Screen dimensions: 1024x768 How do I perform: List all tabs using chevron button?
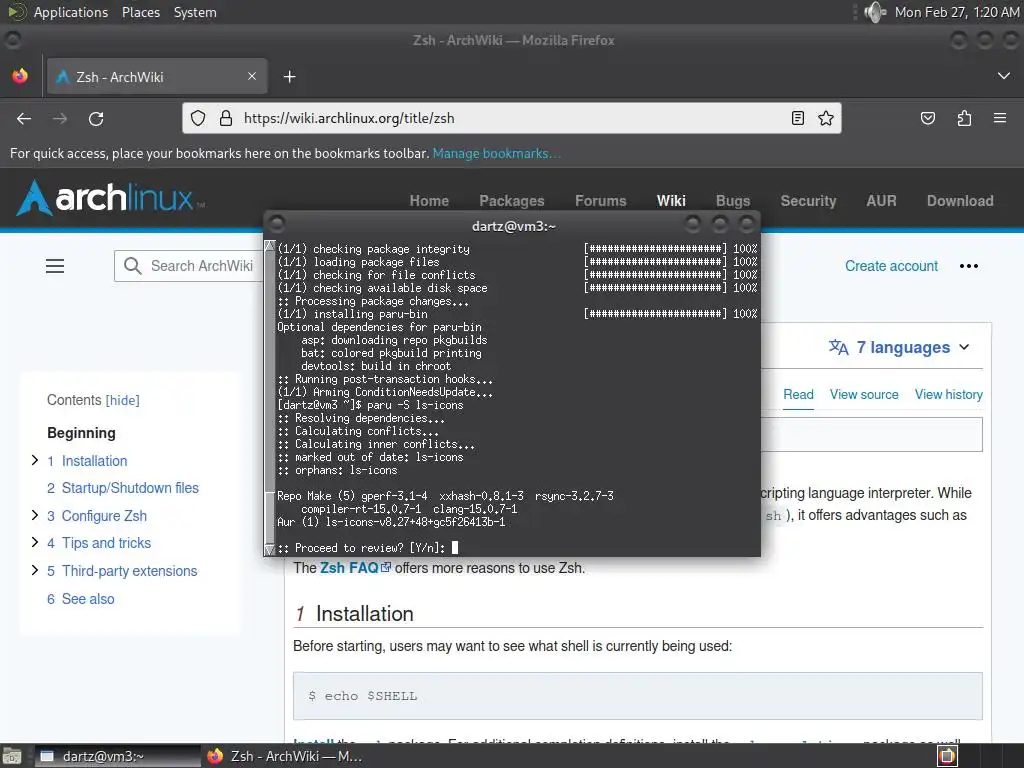[x=1004, y=76]
